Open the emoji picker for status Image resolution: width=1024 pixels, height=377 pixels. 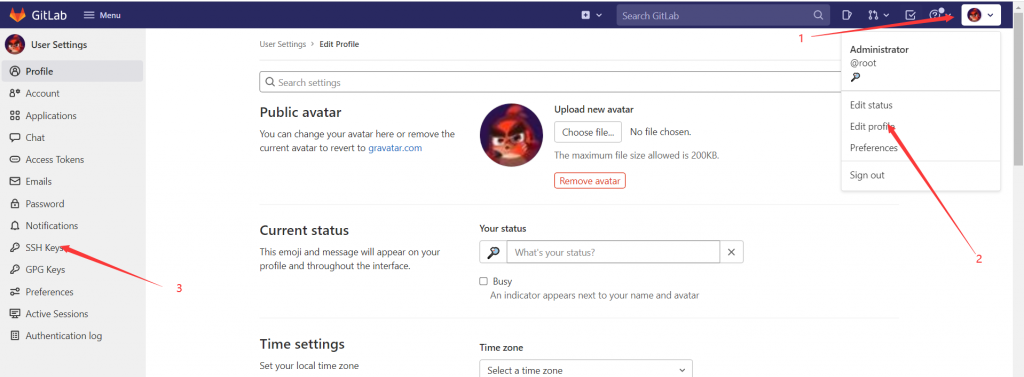[493, 252]
